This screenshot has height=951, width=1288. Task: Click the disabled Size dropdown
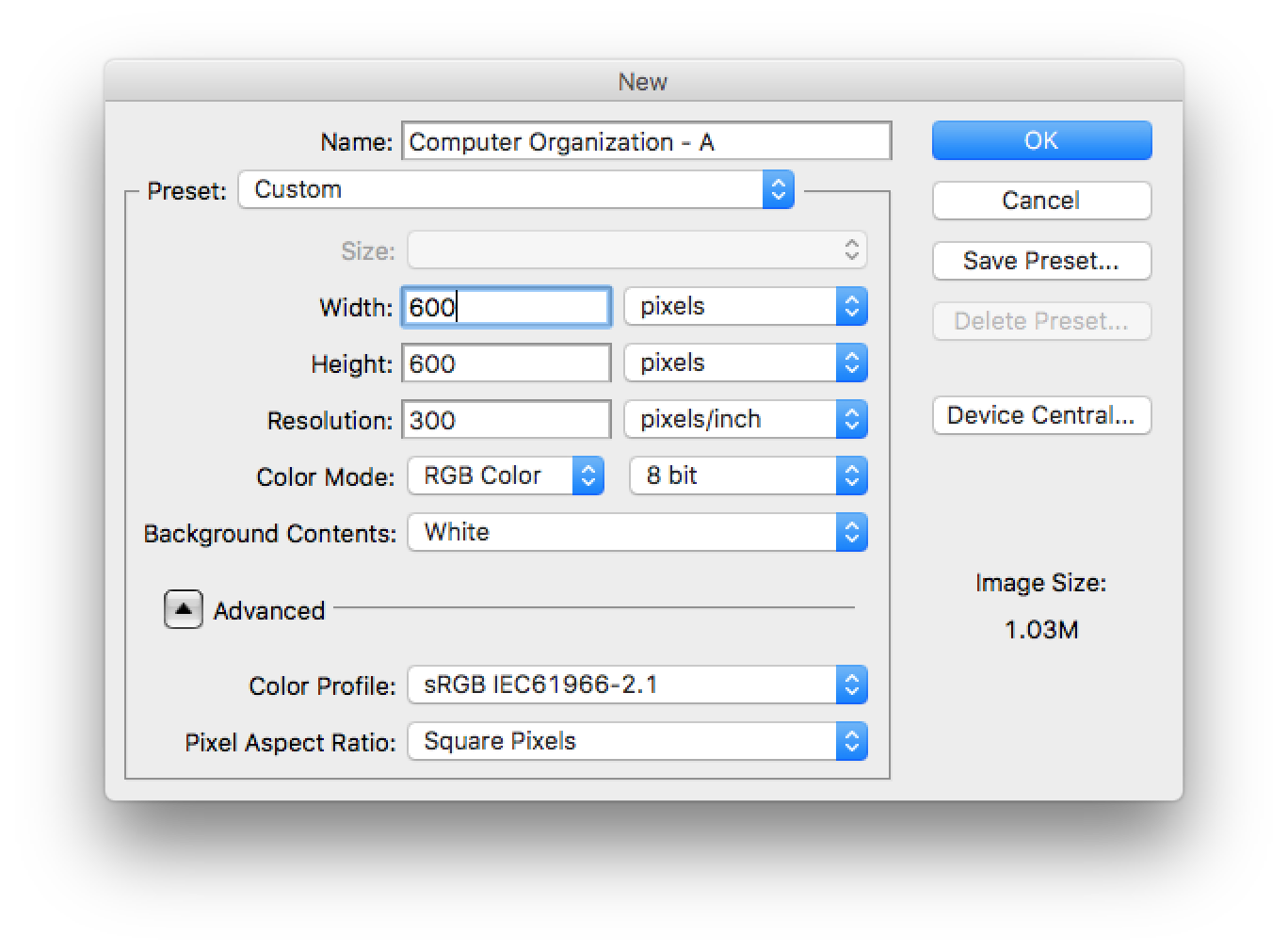click(x=637, y=250)
